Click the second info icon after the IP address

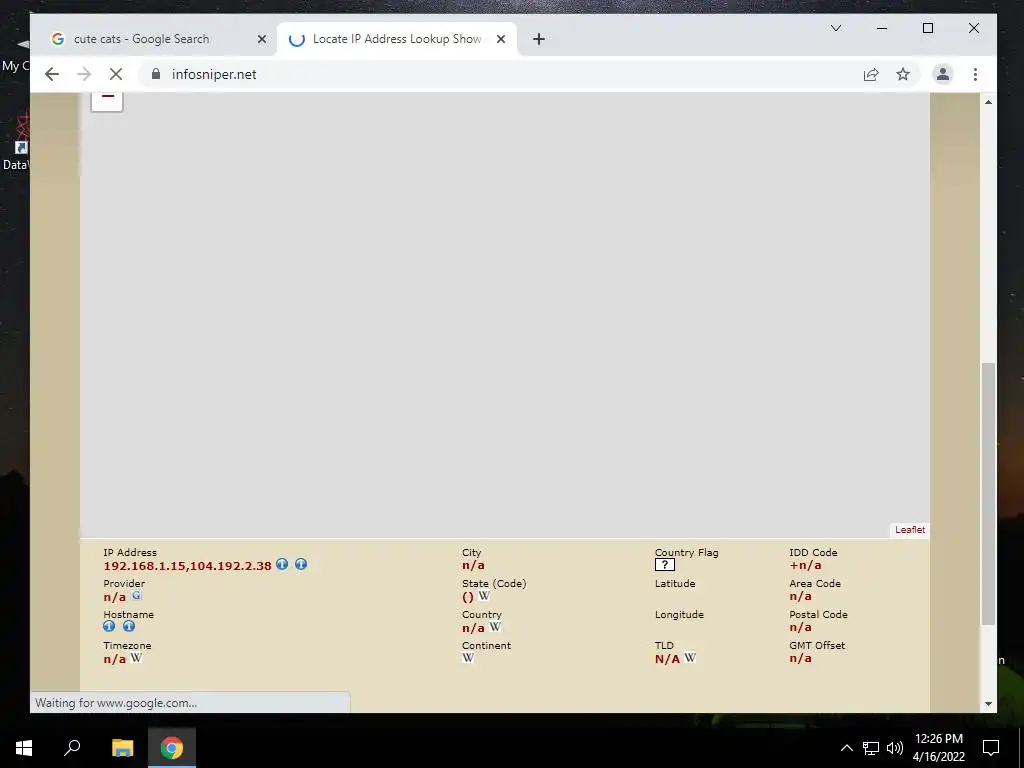(x=300, y=564)
